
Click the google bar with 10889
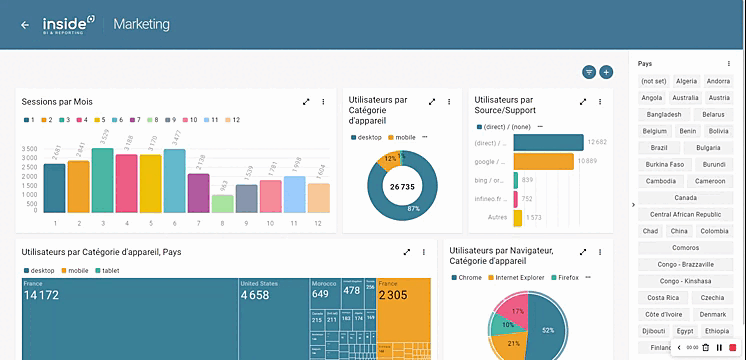[x=543, y=162]
